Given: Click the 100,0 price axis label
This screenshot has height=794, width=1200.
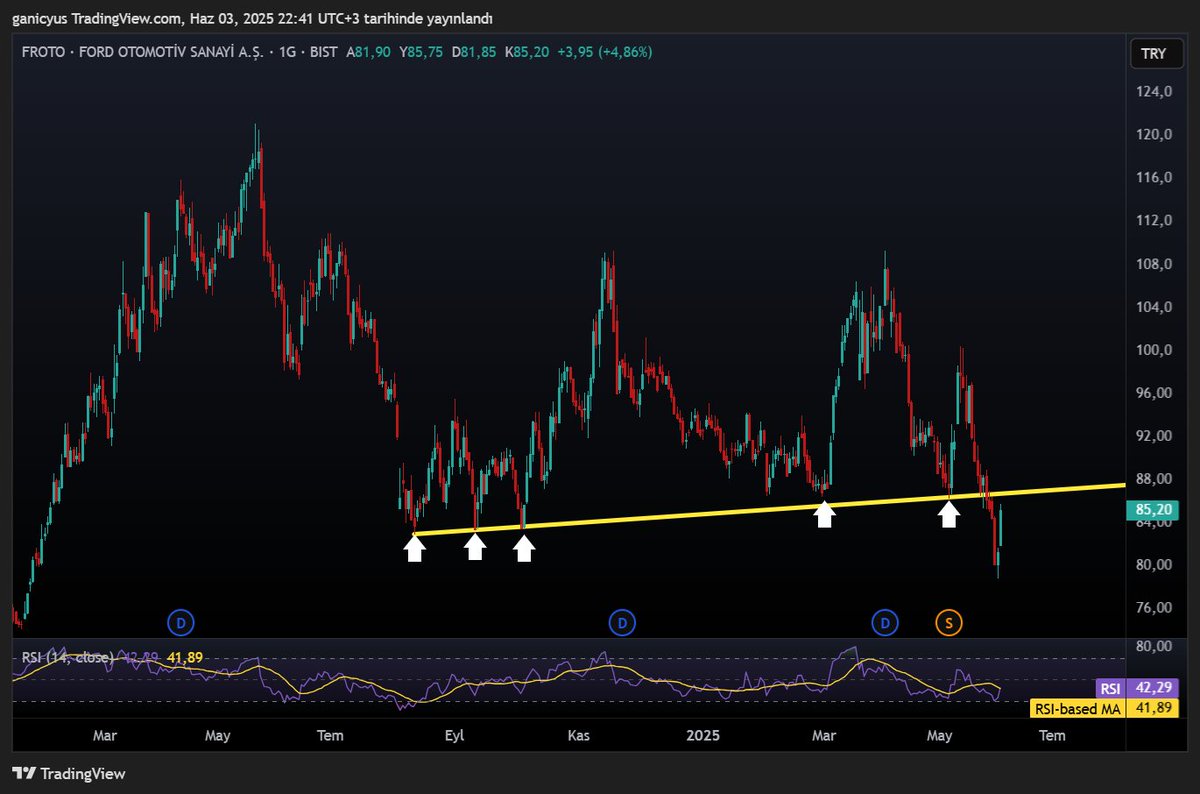Looking at the screenshot, I should click(1154, 350).
